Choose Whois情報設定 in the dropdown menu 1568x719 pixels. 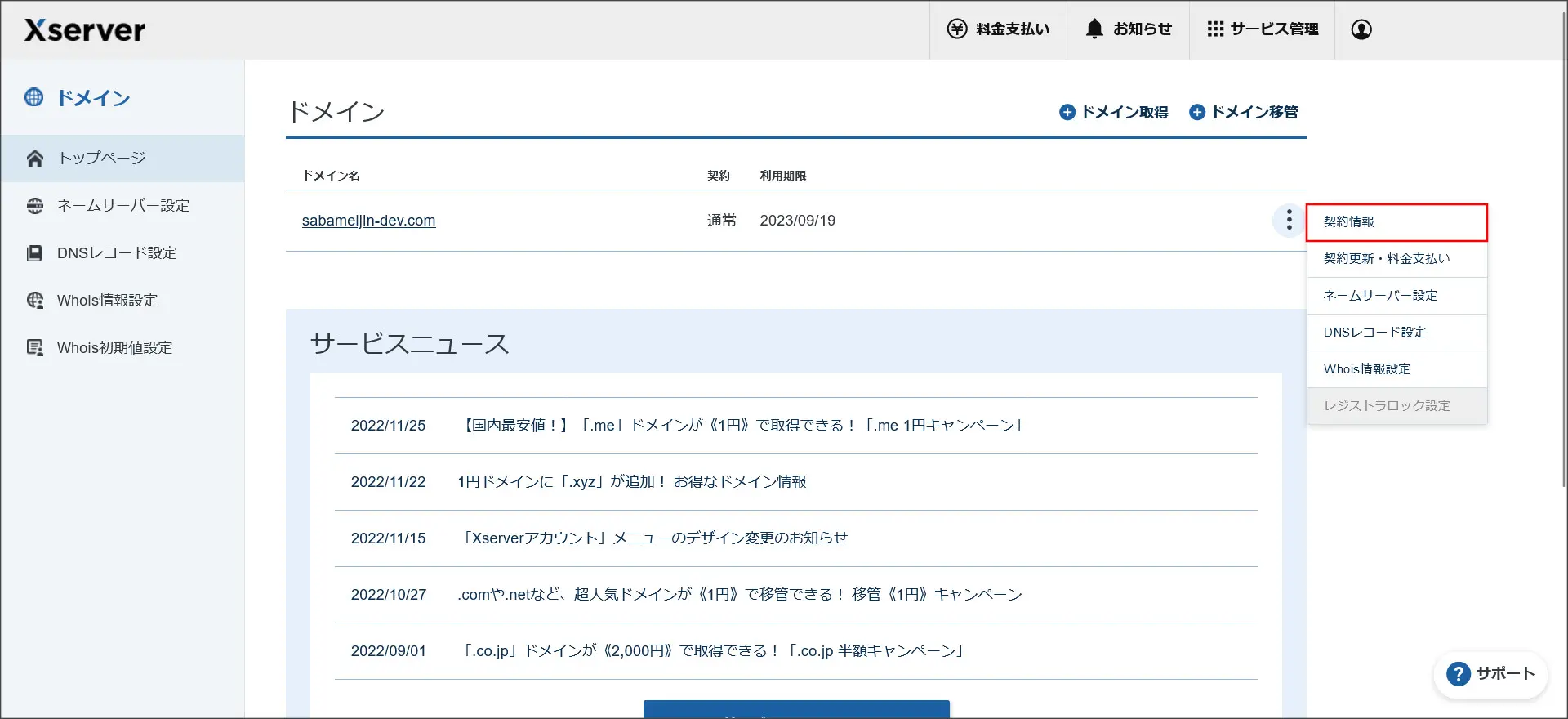(1396, 369)
